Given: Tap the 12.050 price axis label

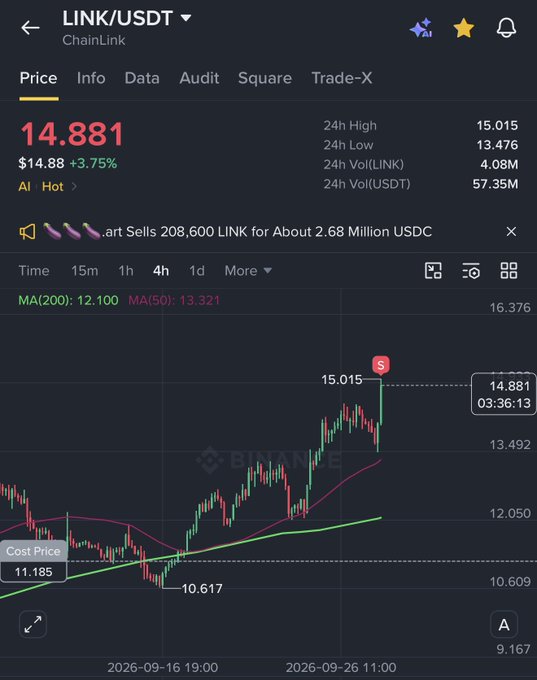Looking at the screenshot, I should point(510,513).
